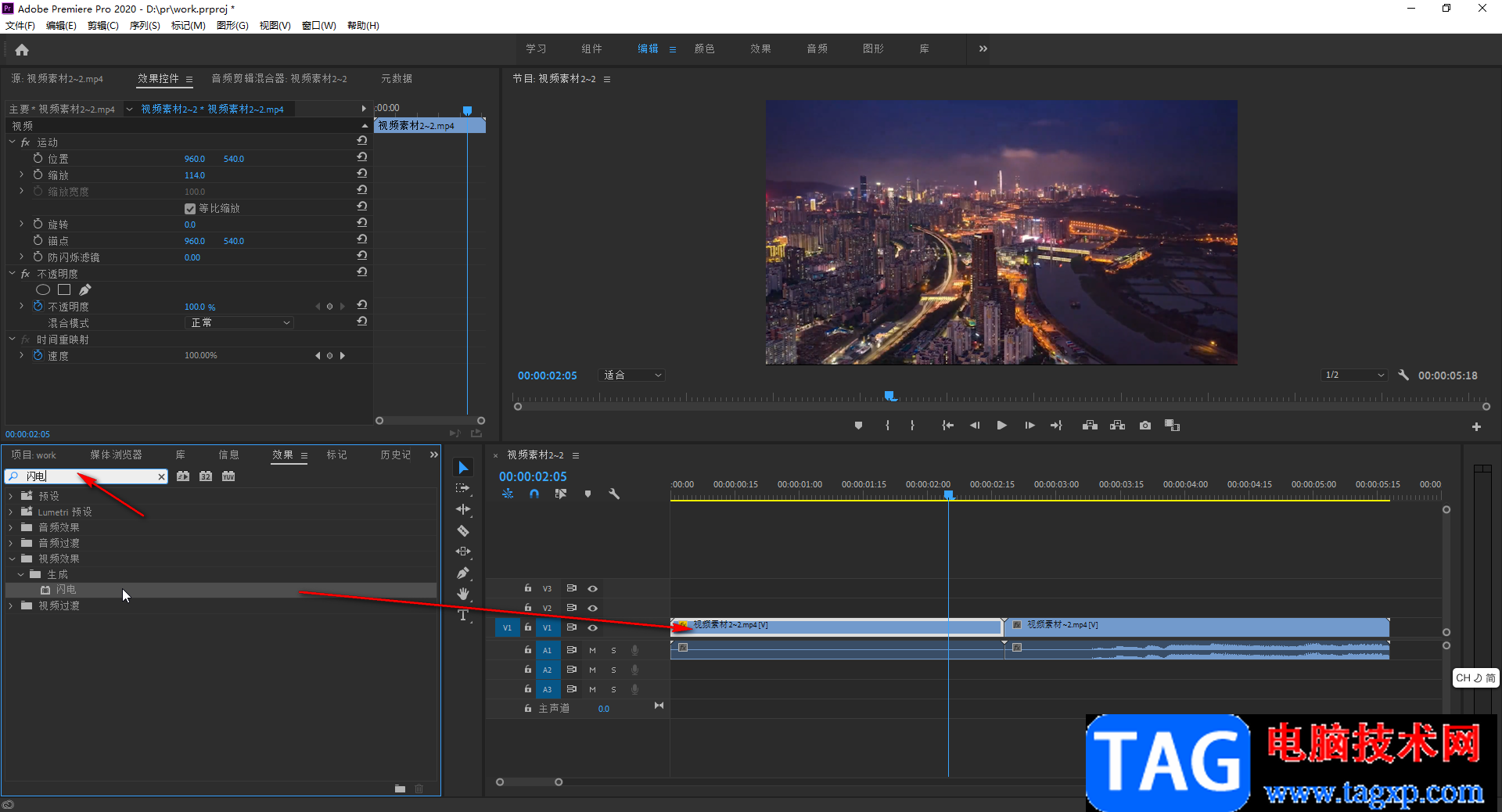Open the Sequence menu

145,26
